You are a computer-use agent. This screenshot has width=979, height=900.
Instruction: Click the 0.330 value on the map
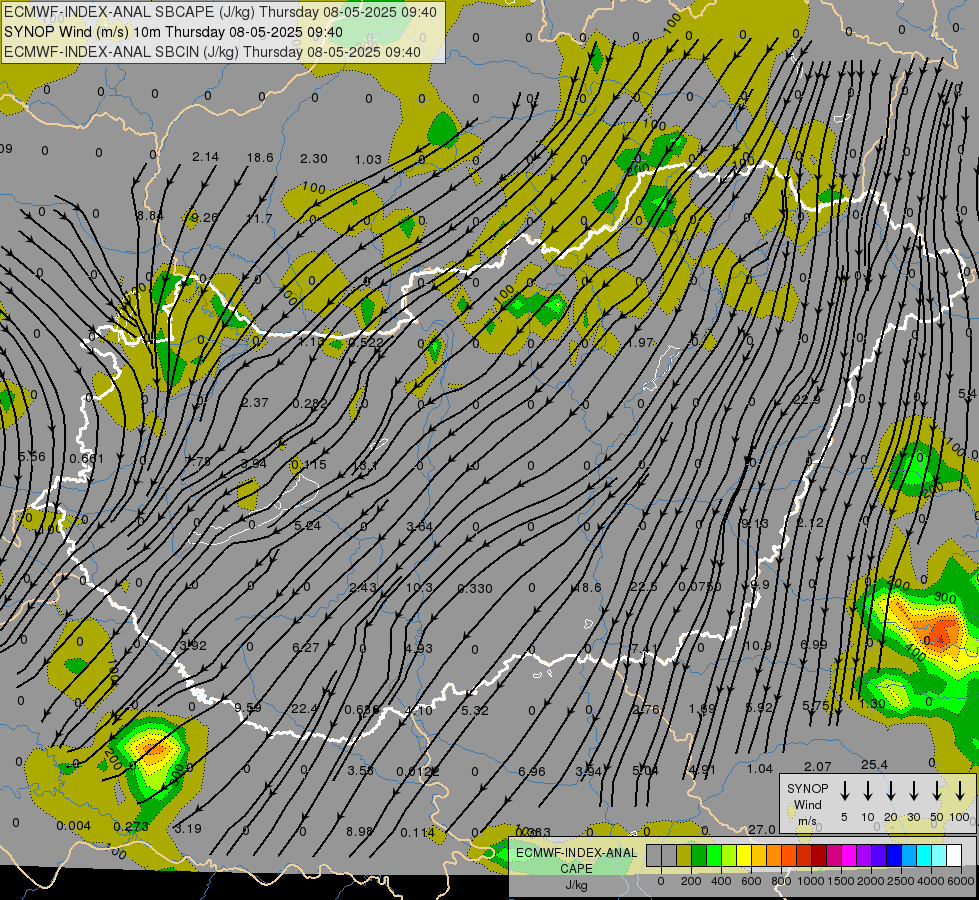[x=475, y=588]
